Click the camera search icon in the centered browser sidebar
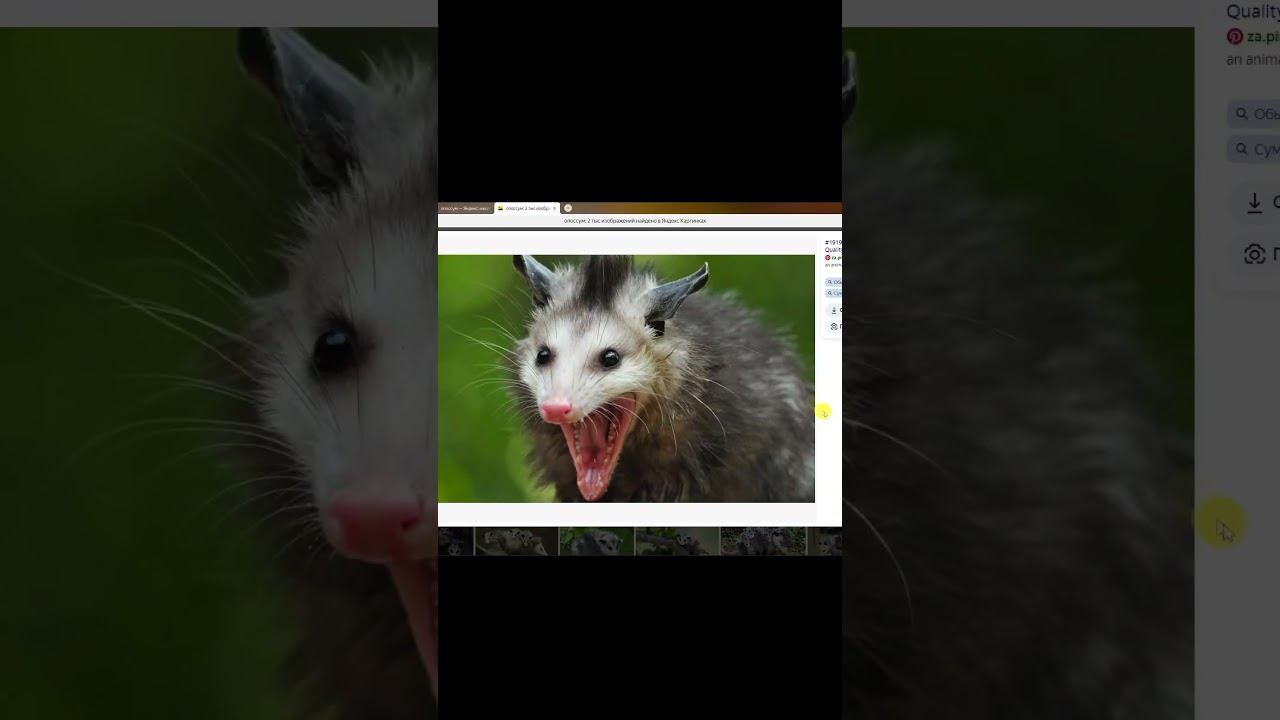Screen dimensions: 1280x720 [834, 327]
